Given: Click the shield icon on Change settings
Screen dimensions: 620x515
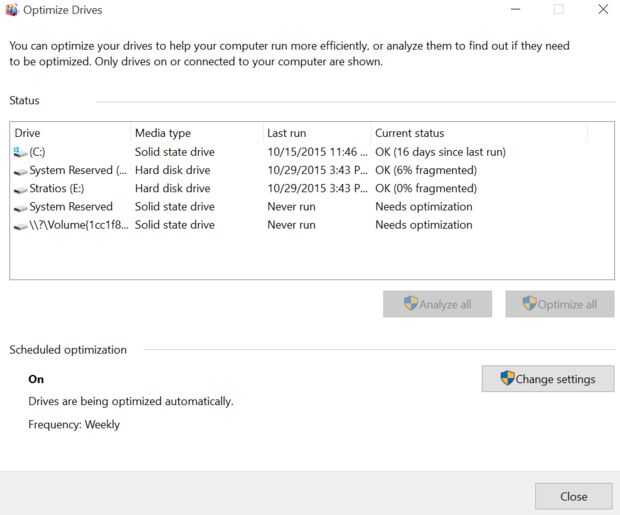Looking at the screenshot, I should [x=507, y=379].
